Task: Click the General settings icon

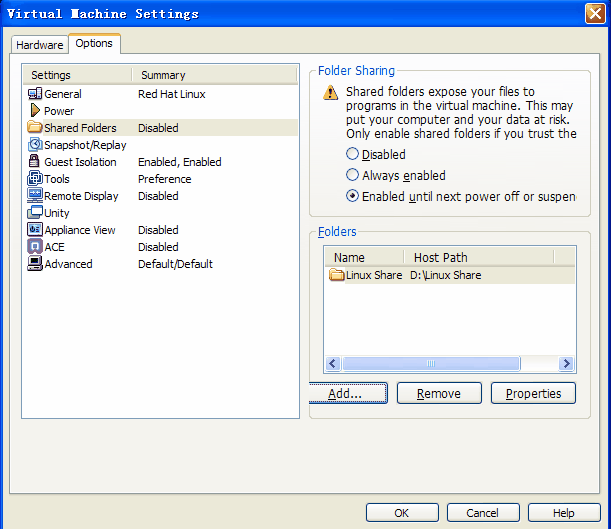Action: pos(35,94)
